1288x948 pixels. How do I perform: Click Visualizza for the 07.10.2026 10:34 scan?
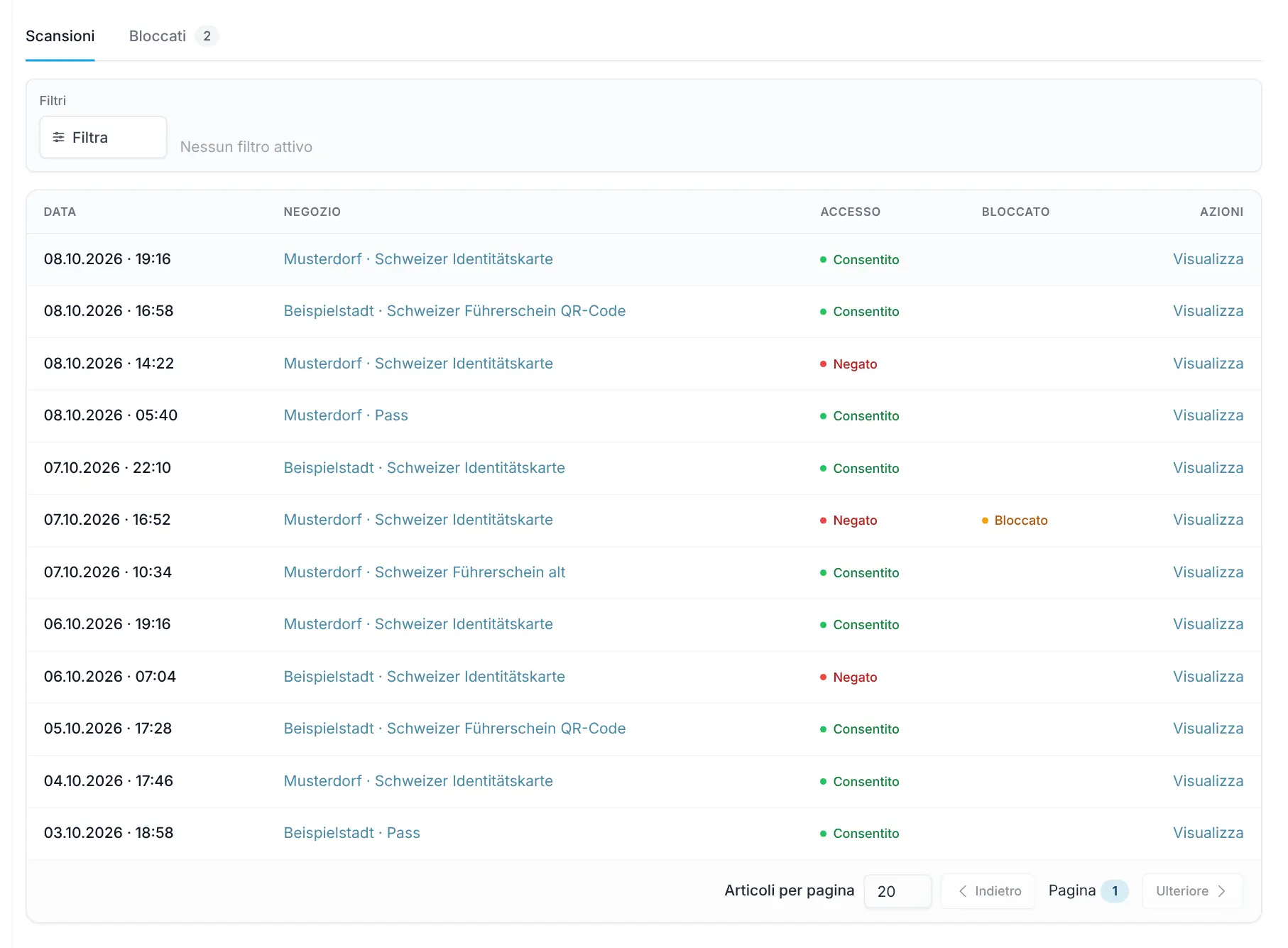point(1208,572)
